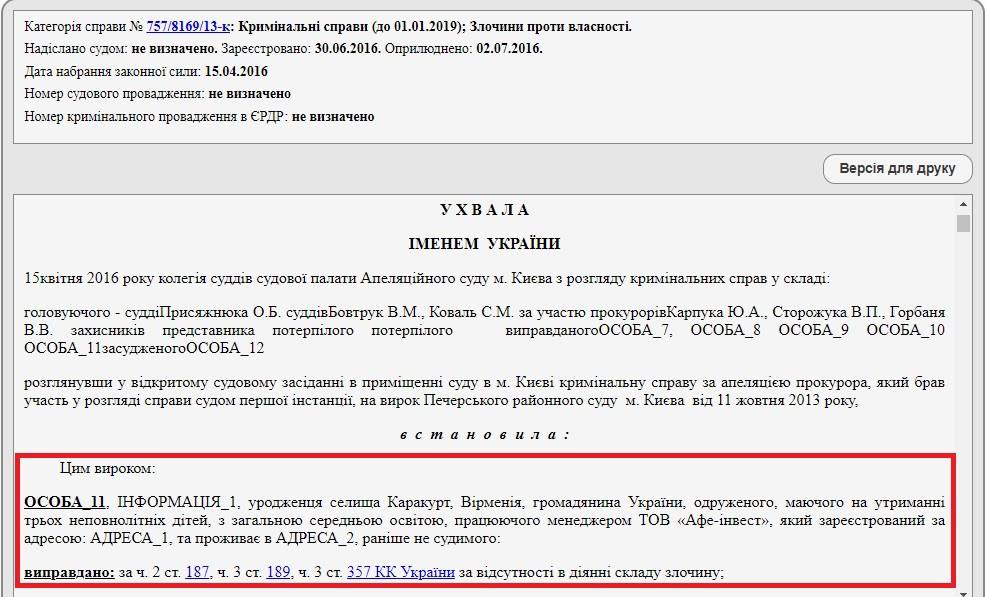Click the underlined виправдано: word
The height and width of the screenshot is (597, 985).
69,573
